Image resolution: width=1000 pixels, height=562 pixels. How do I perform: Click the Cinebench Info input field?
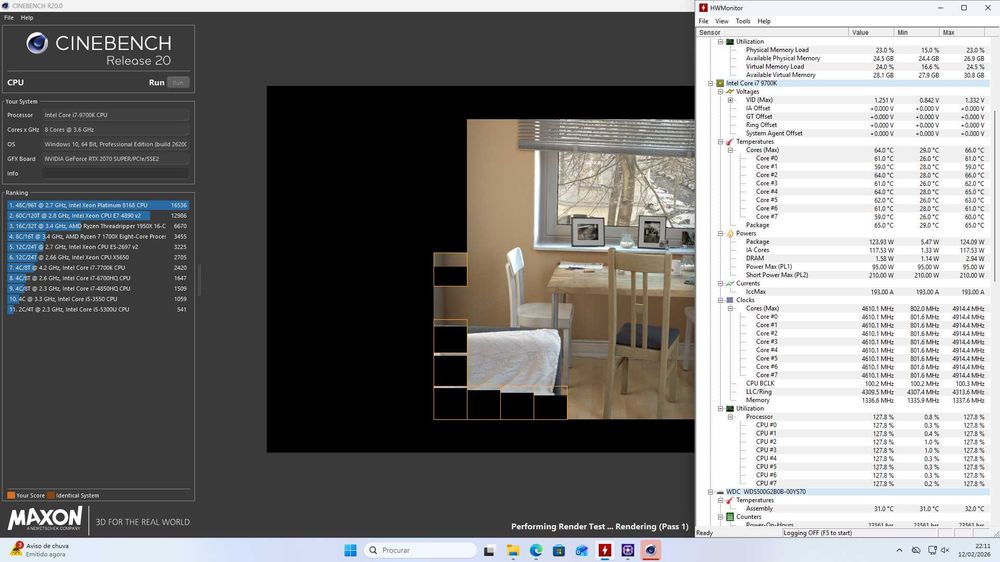[116, 174]
